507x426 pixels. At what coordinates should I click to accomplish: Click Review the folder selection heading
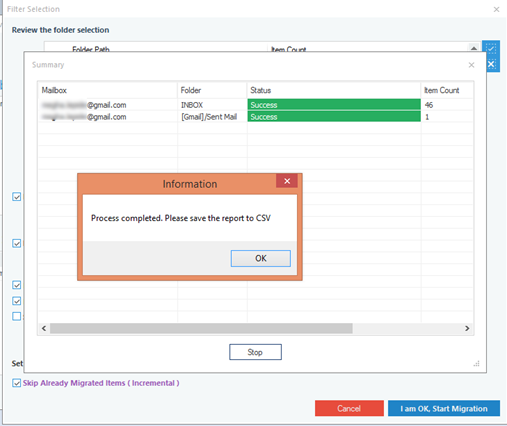[x=60, y=30]
